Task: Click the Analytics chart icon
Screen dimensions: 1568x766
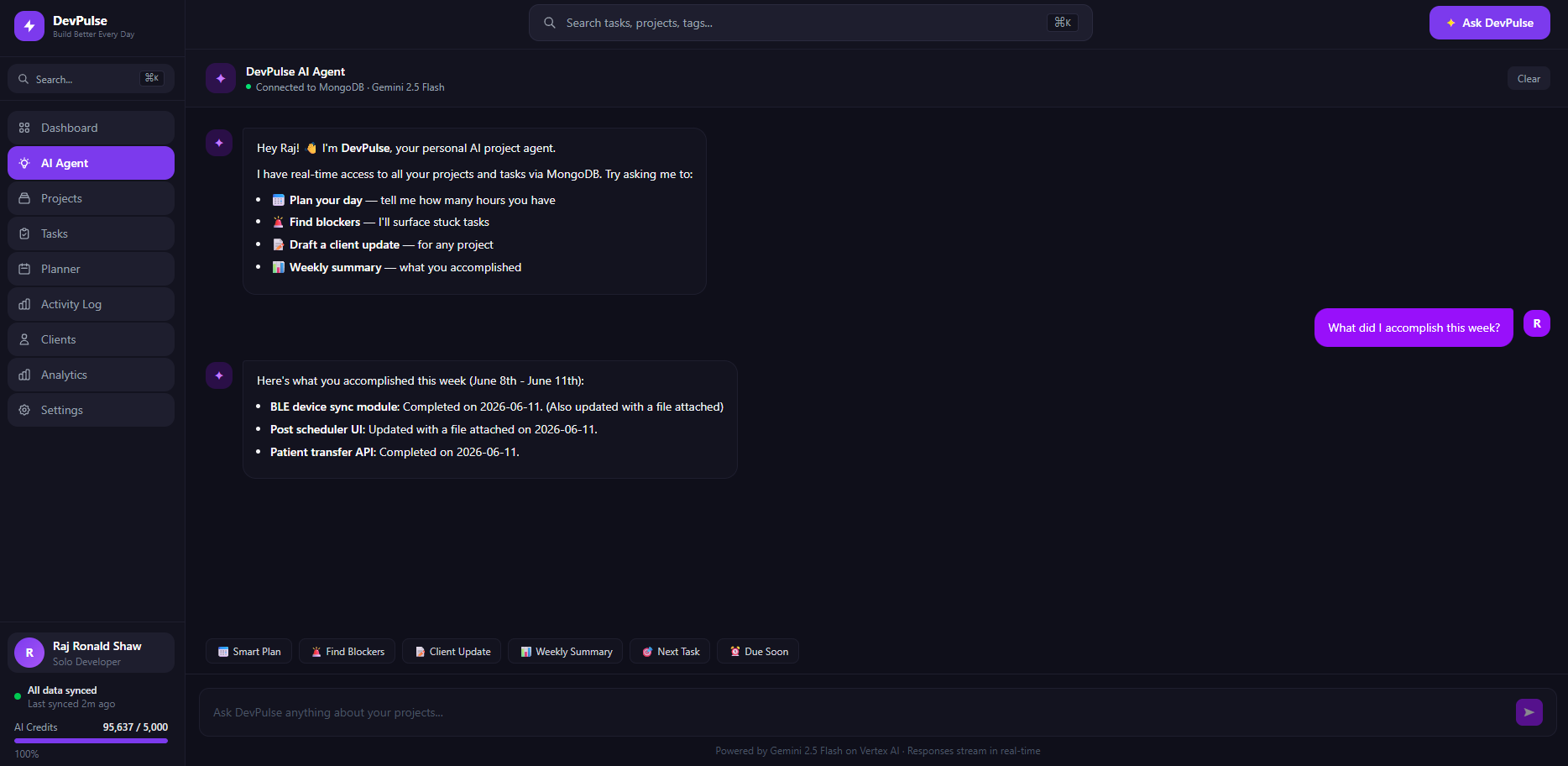Action: coord(24,375)
